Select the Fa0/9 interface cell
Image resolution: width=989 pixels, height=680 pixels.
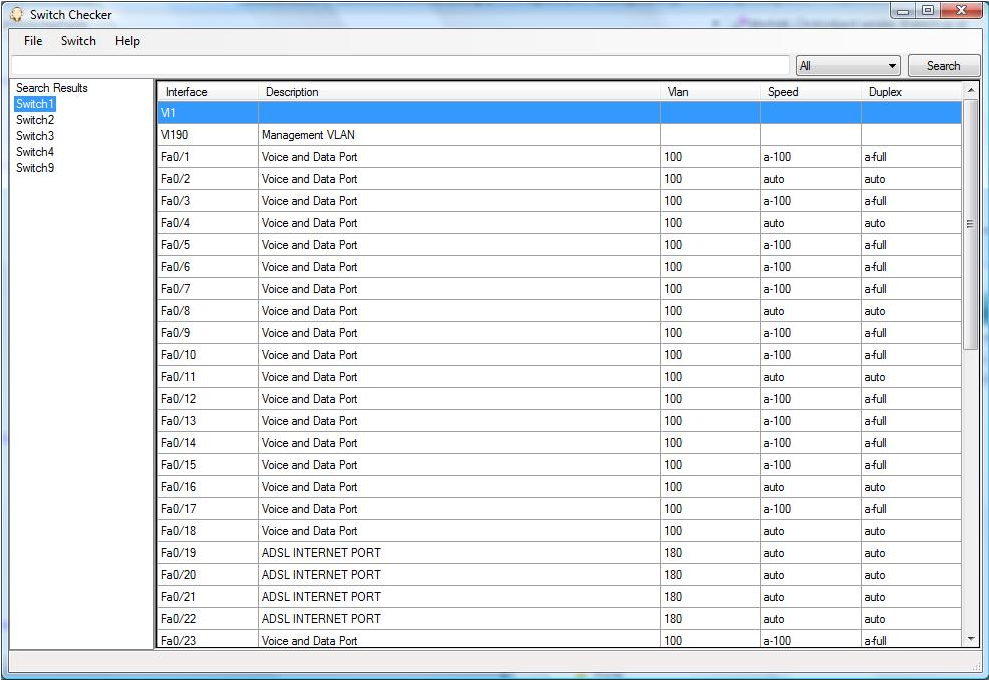click(x=208, y=333)
